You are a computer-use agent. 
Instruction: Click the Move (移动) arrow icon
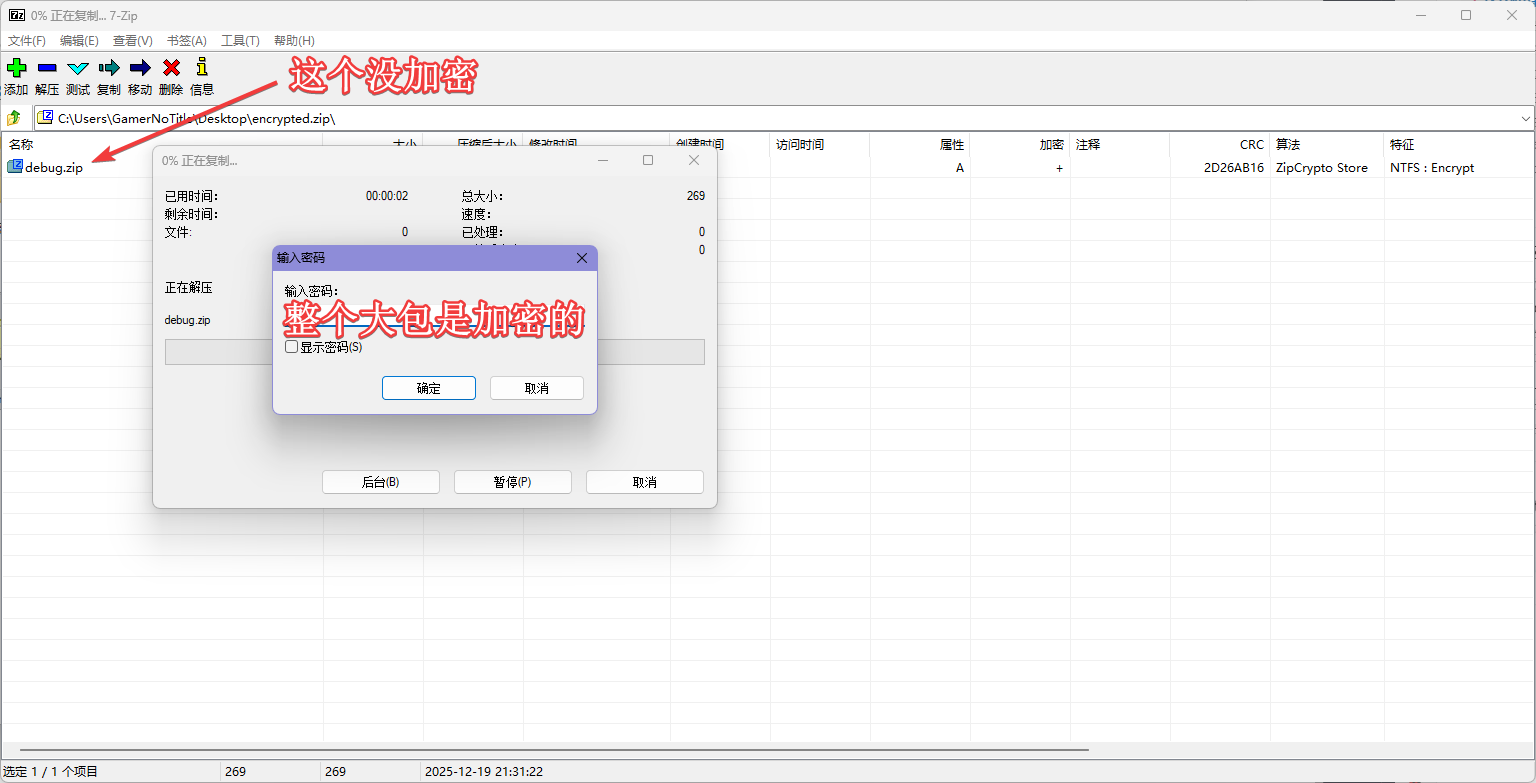pos(140,68)
